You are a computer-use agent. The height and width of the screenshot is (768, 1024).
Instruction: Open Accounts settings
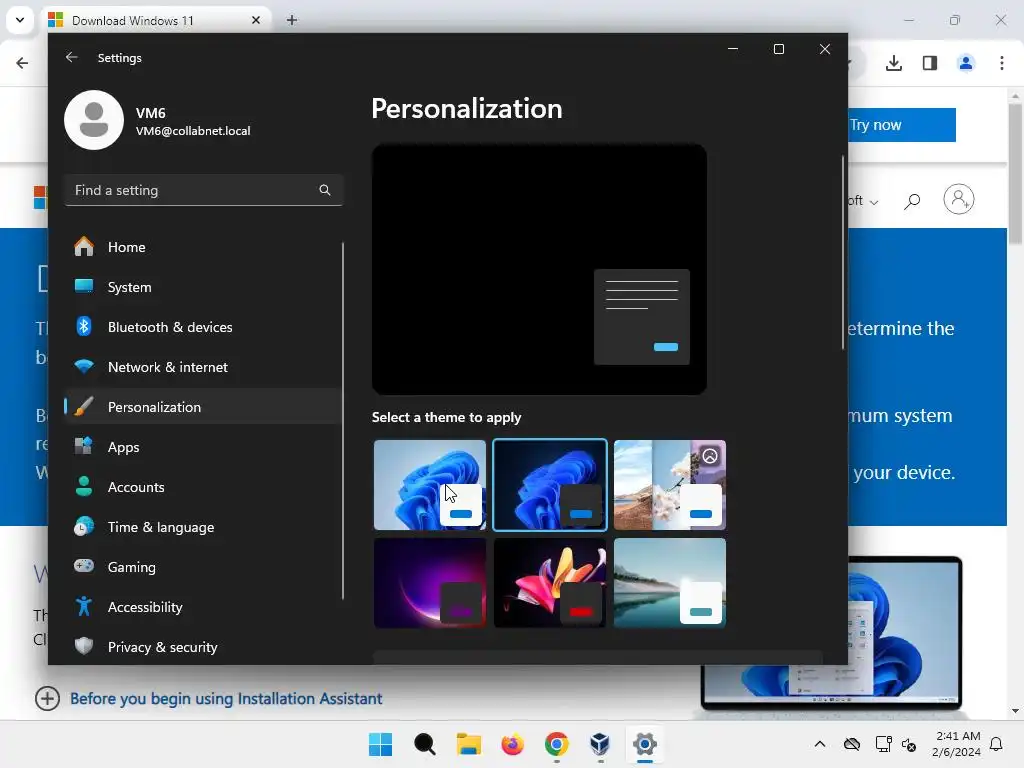tap(202, 487)
